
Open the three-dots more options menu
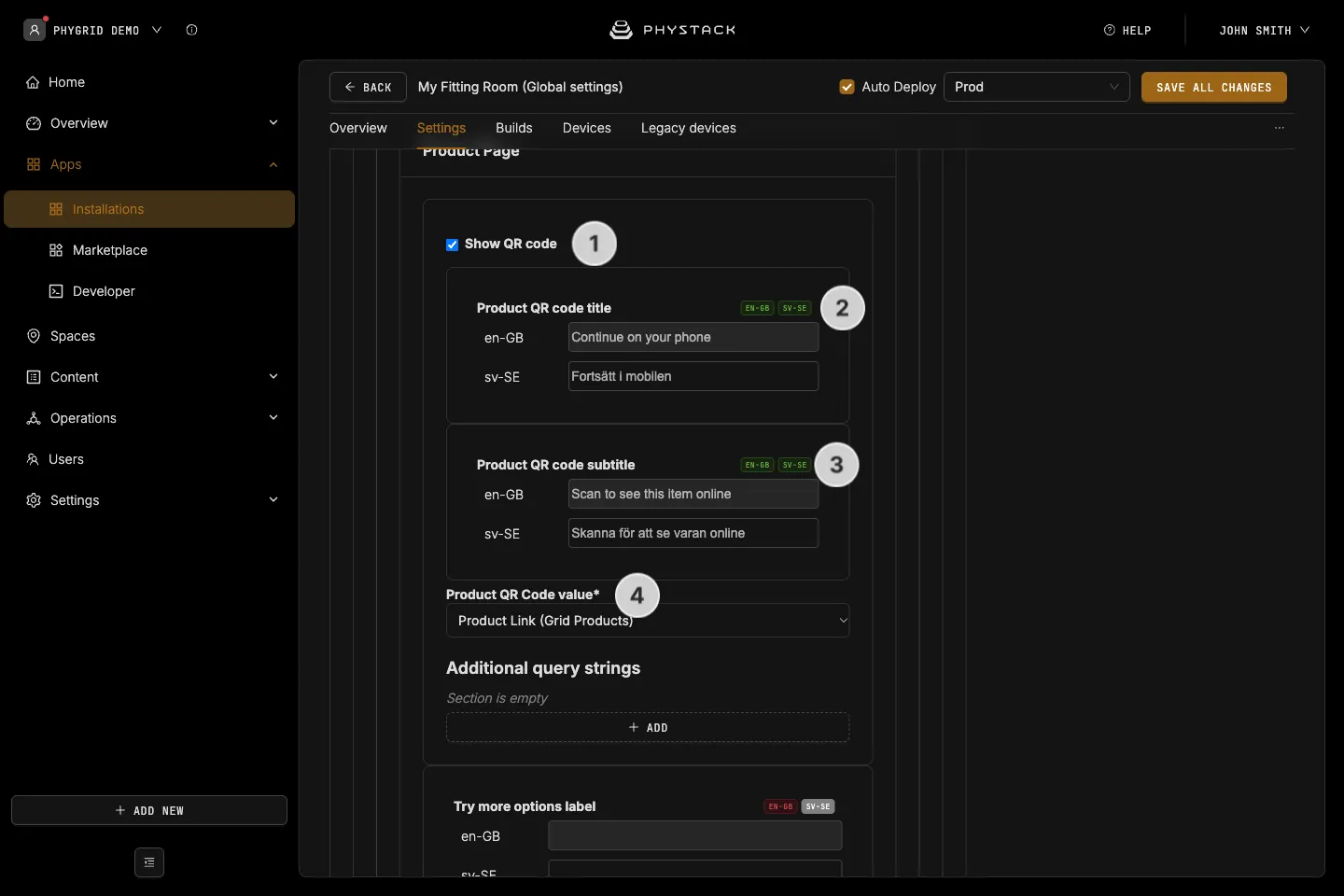click(x=1280, y=128)
